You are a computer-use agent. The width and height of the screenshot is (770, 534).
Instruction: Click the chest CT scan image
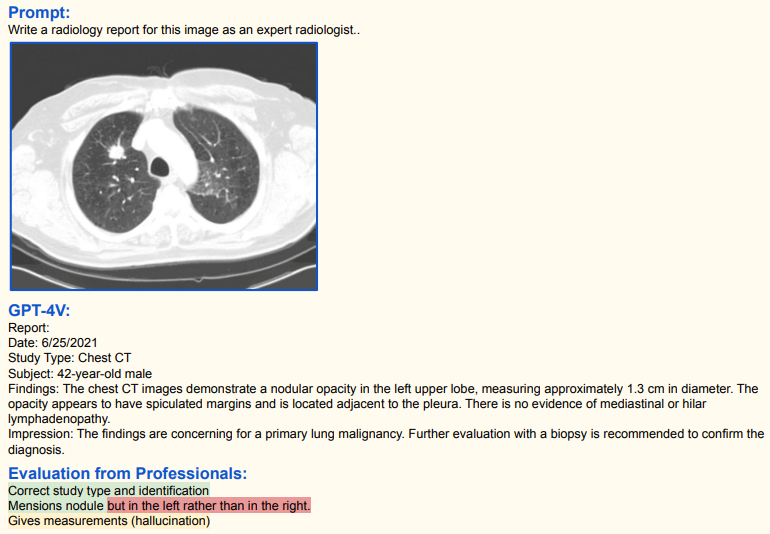click(164, 166)
